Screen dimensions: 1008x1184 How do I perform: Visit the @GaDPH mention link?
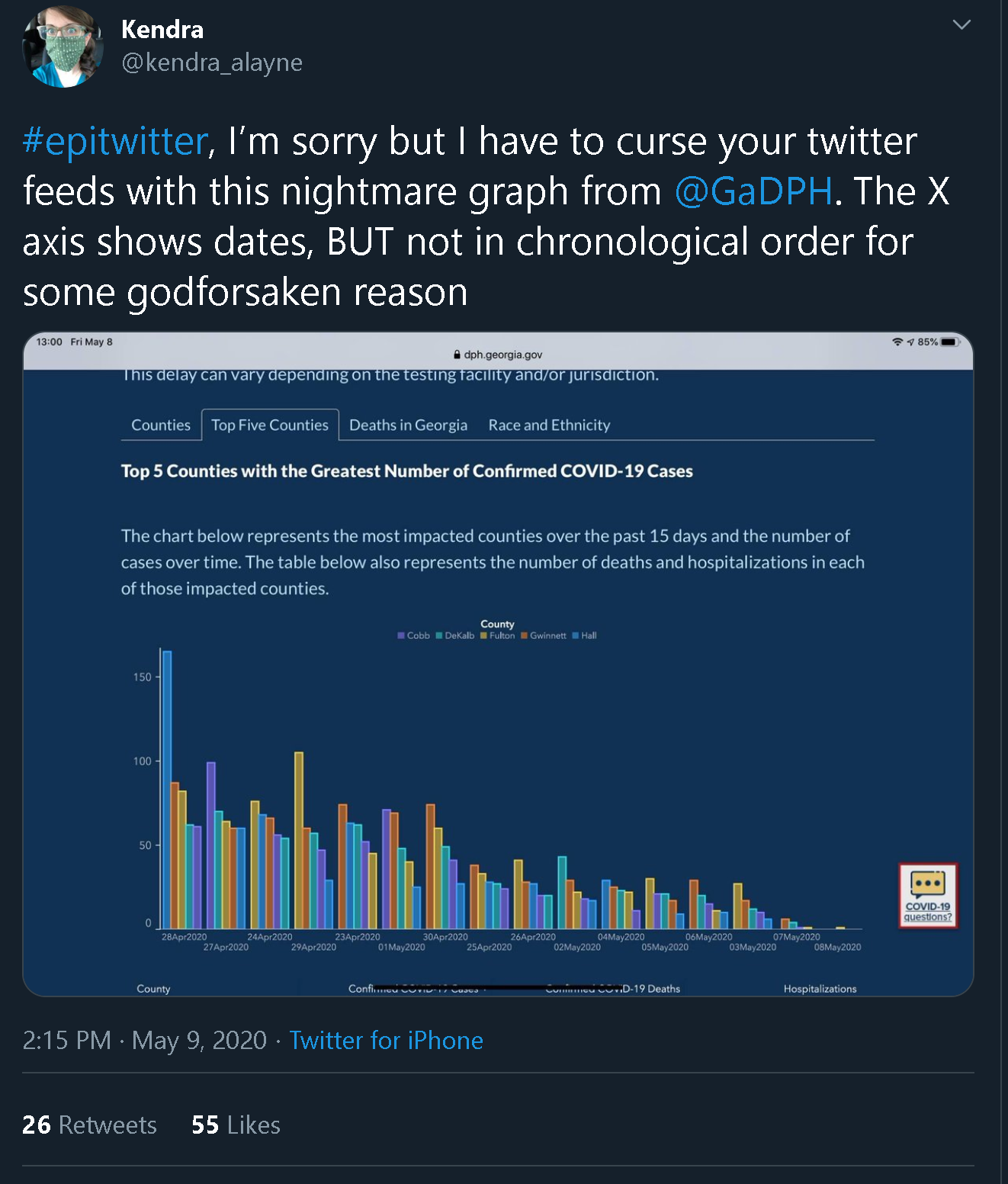(x=753, y=191)
